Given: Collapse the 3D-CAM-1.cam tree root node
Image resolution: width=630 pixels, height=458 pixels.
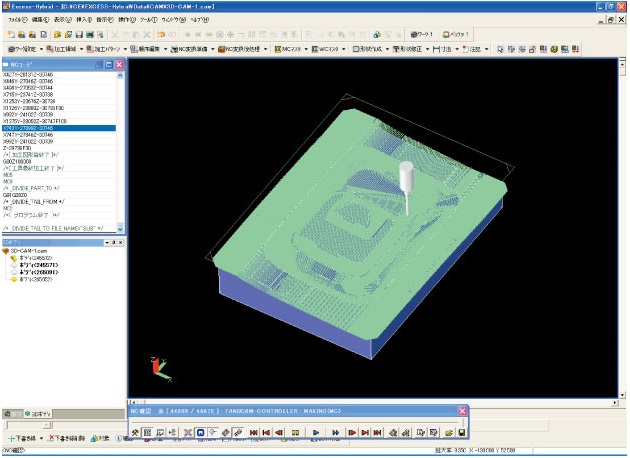Looking at the screenshot, I should [x=7, y=251].
